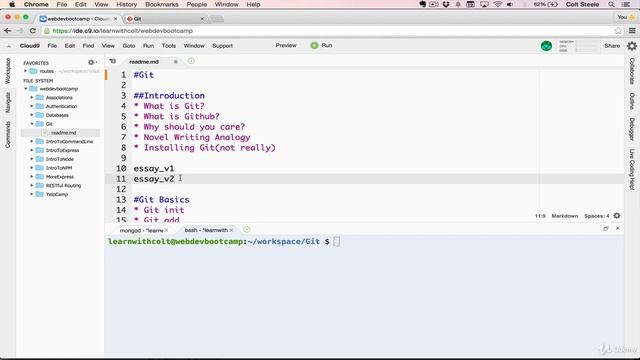The width and height of the screenshot is (640, 360).
Task: Click the editor pane tab list icon
Action: click(113, 61)
